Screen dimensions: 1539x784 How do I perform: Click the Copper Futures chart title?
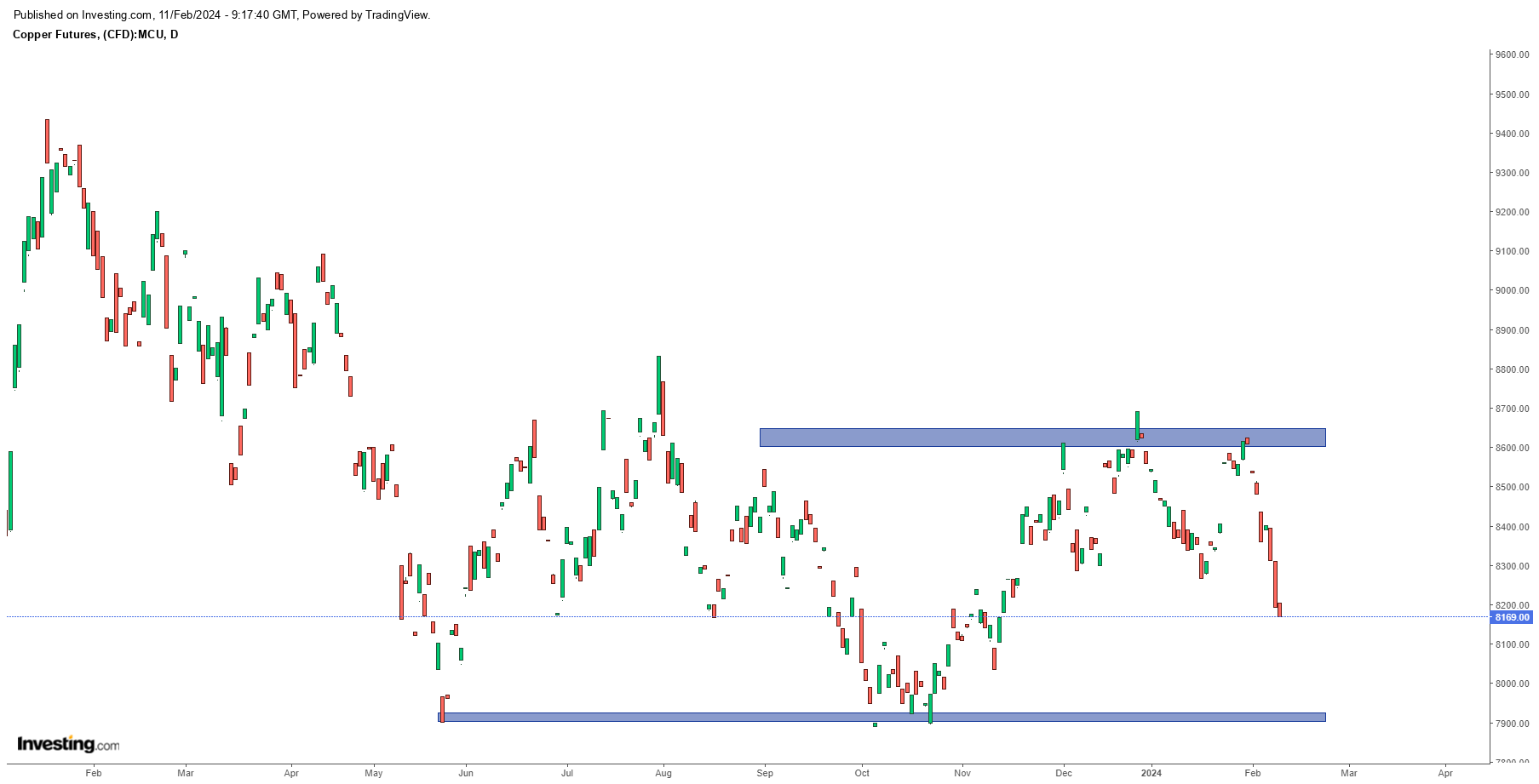click(x=95, y=35)
